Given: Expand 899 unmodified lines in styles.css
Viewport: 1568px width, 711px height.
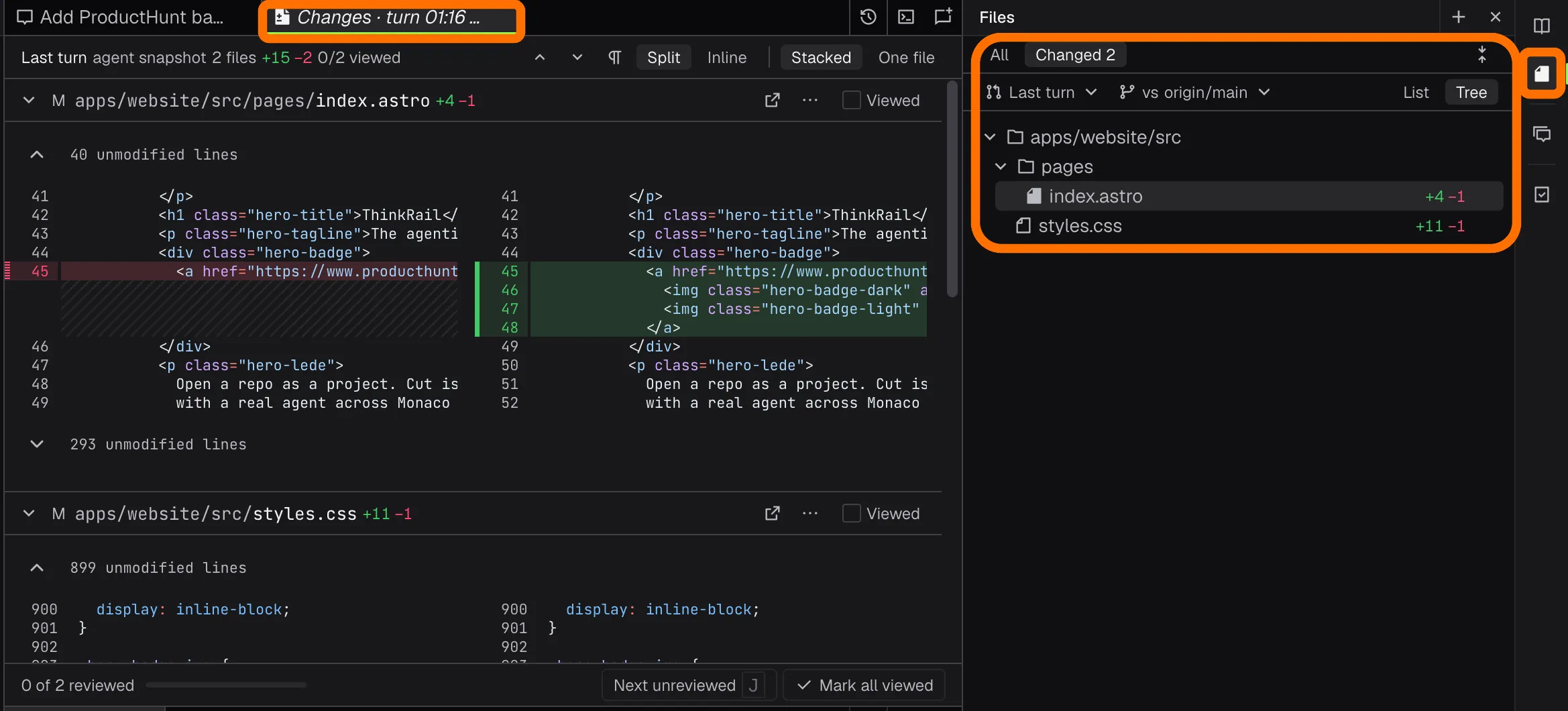Looking at the screenshot, I should tap(37, 568).
